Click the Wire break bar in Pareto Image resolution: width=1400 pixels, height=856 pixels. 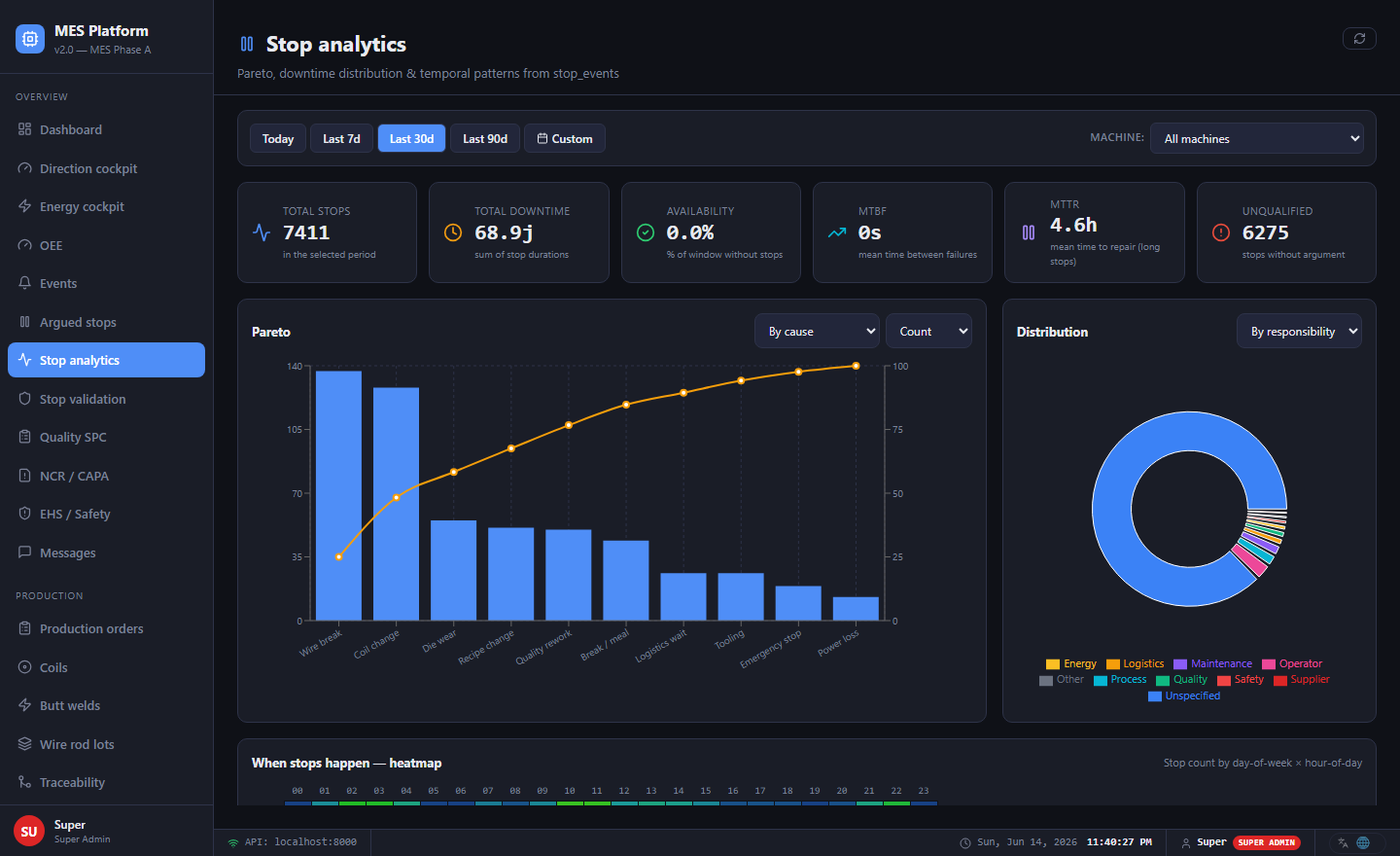pyautogui.click(x=338, y=495)
